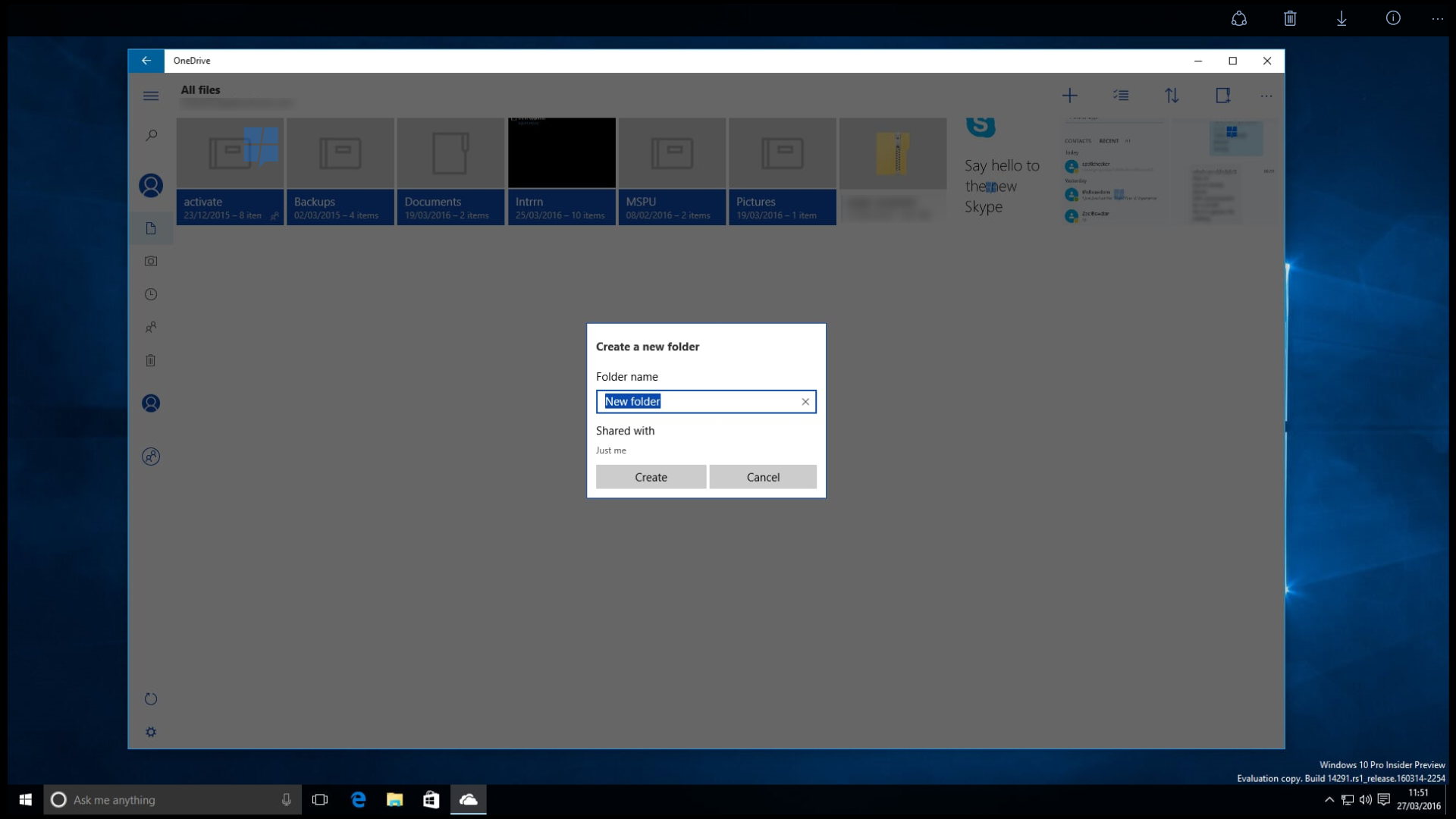1456x819 pixels.
Task: Open the hamburger navigation menu
Action: click(151, 96)
